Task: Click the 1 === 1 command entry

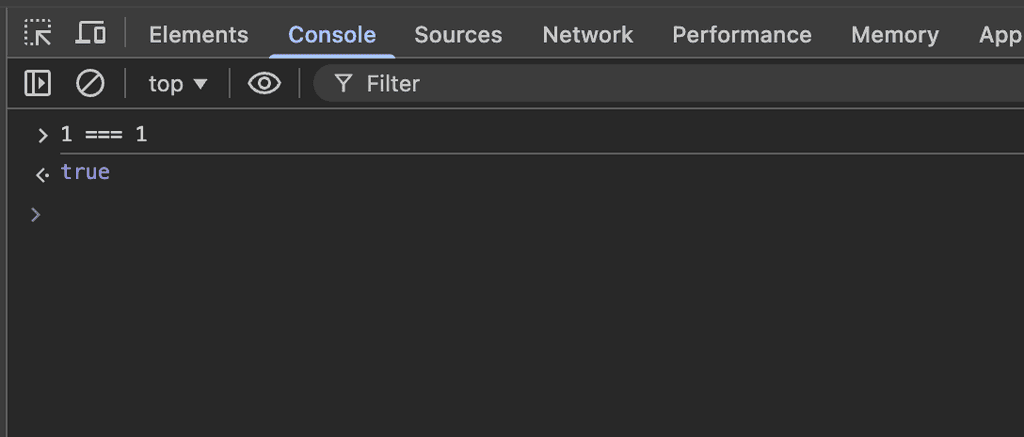Action: [104, 134]
